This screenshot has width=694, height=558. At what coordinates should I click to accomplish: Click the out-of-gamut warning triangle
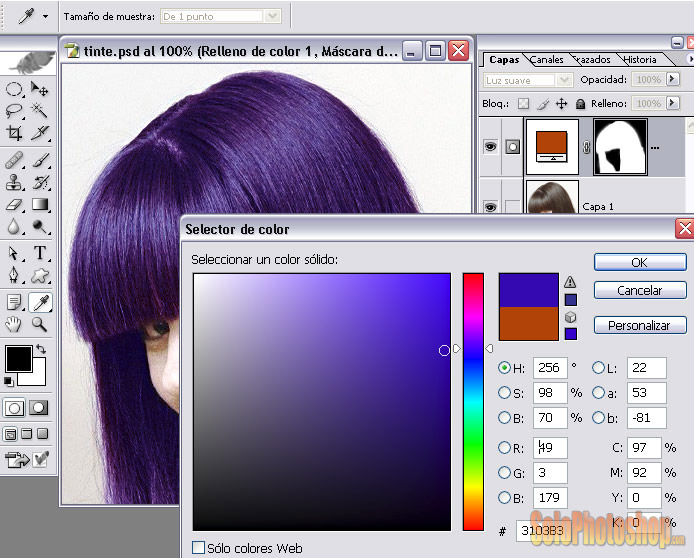point(570,282)
